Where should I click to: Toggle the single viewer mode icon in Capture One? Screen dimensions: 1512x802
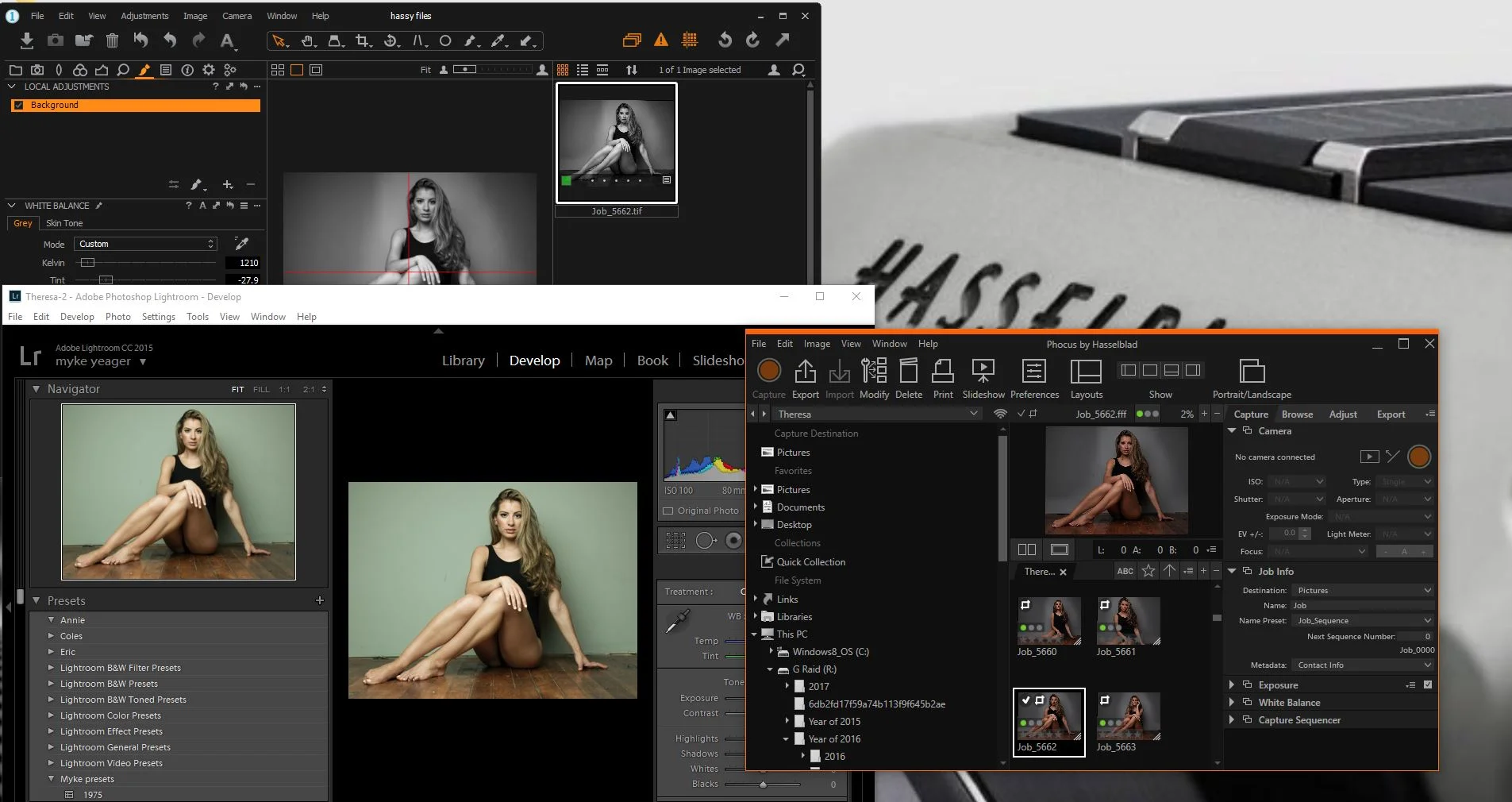tap(296, 70)
